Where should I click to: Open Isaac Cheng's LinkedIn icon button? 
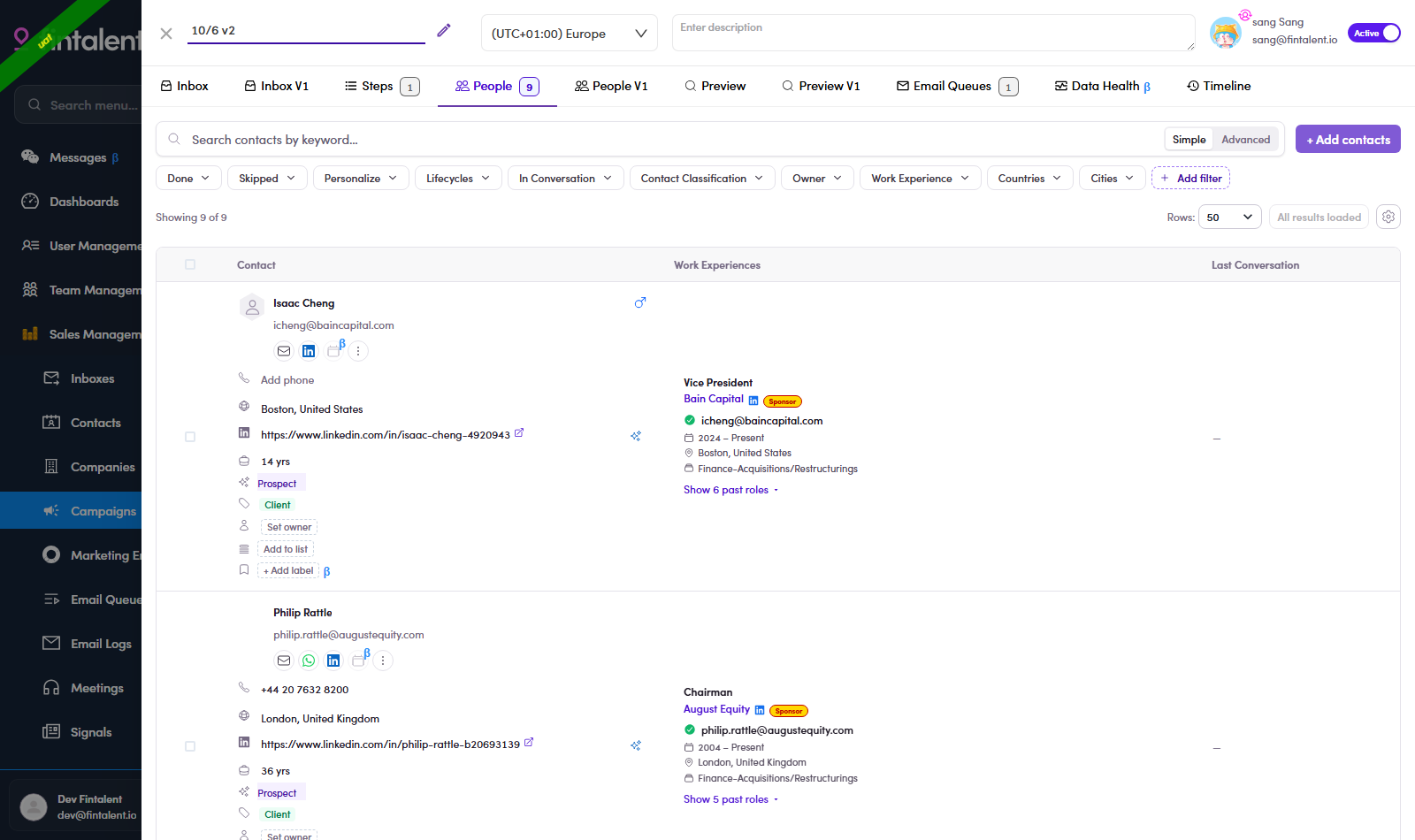pyautogui.click(x=309, y=351)
